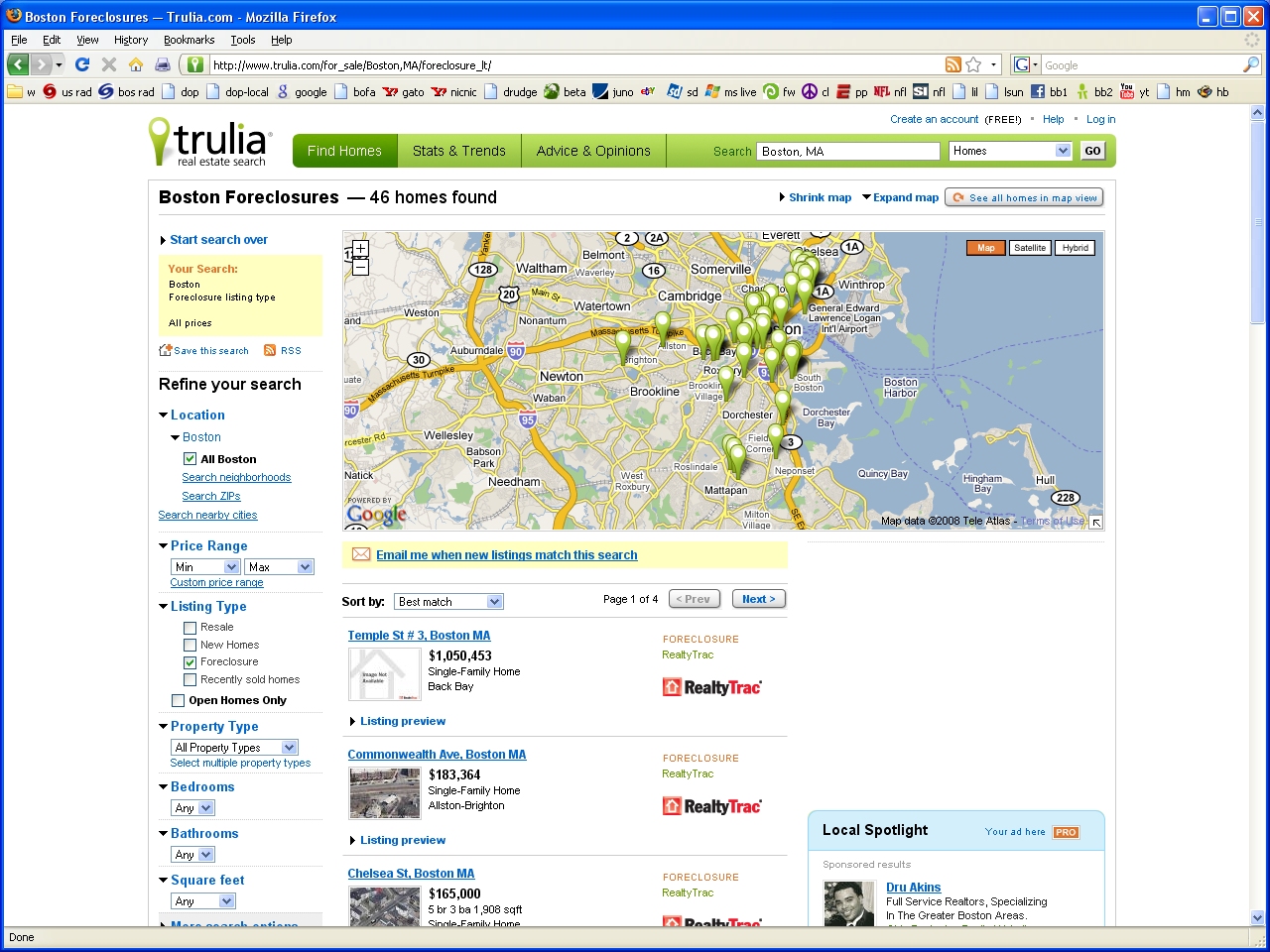This screenshot has height=952, width=1270.
Task: Open the 'ms live' bookmark
Action: 730,92
